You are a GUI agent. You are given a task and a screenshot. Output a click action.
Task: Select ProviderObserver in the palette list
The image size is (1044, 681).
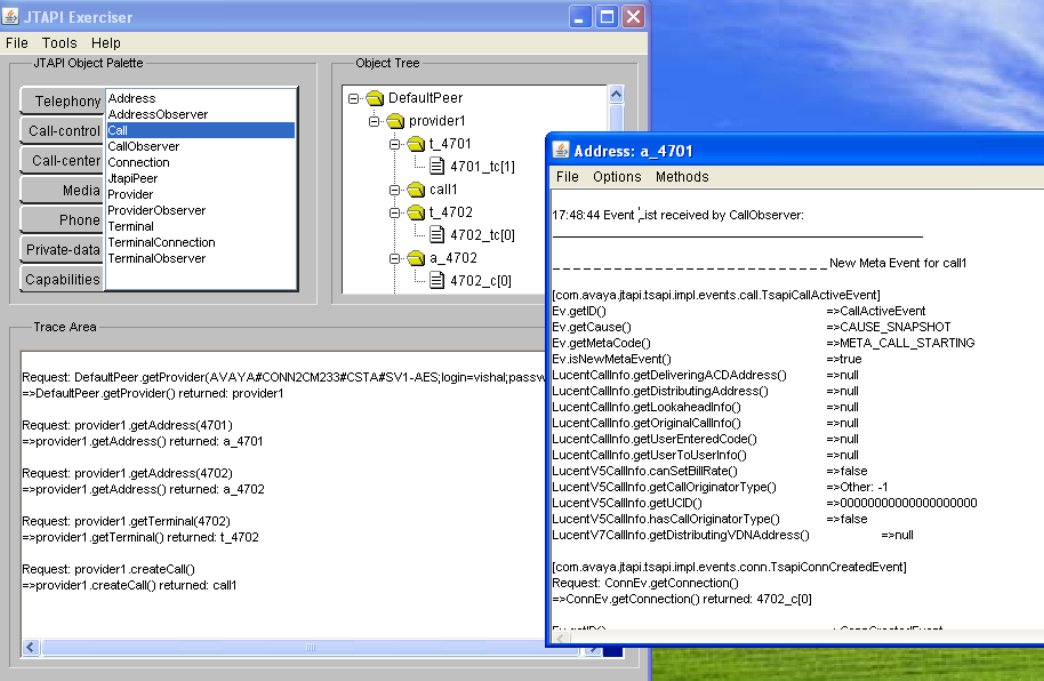[x=200, y=210]
